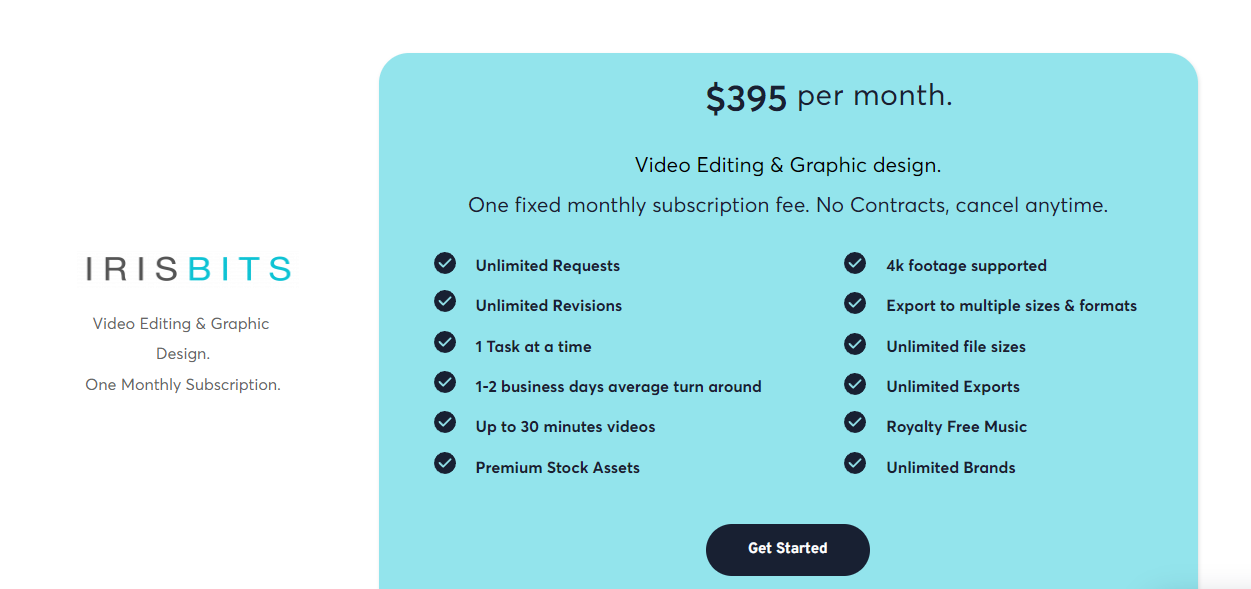1251x589 pixels.
Task: Click checkmark icon beside 4k footage supported
Action: (855, 263)
